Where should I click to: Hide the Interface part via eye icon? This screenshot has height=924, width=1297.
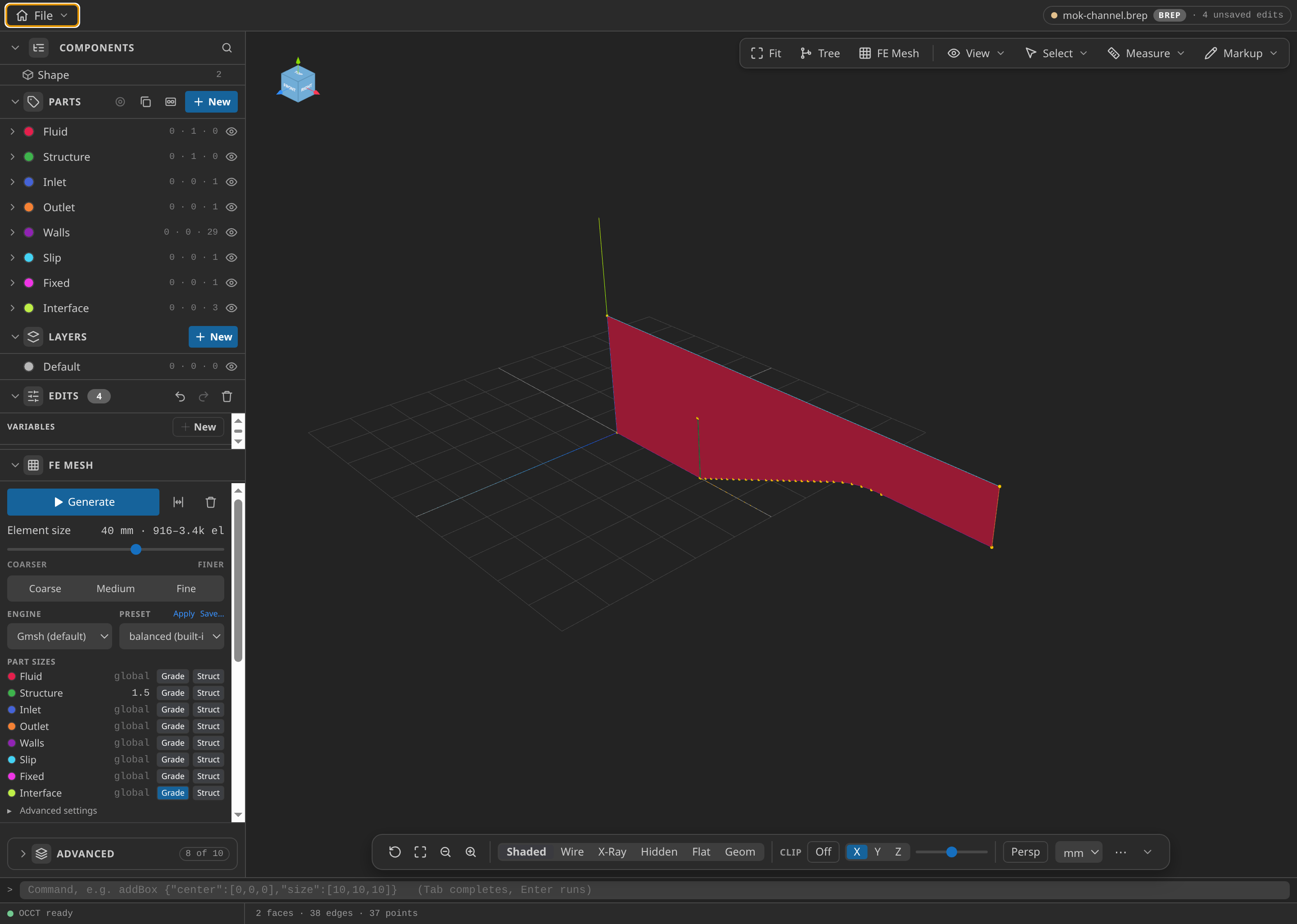coord(231,308)
